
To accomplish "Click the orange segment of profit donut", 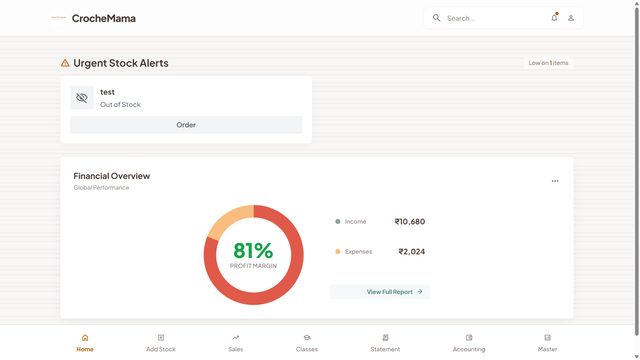I will click(x=229, y=219).
